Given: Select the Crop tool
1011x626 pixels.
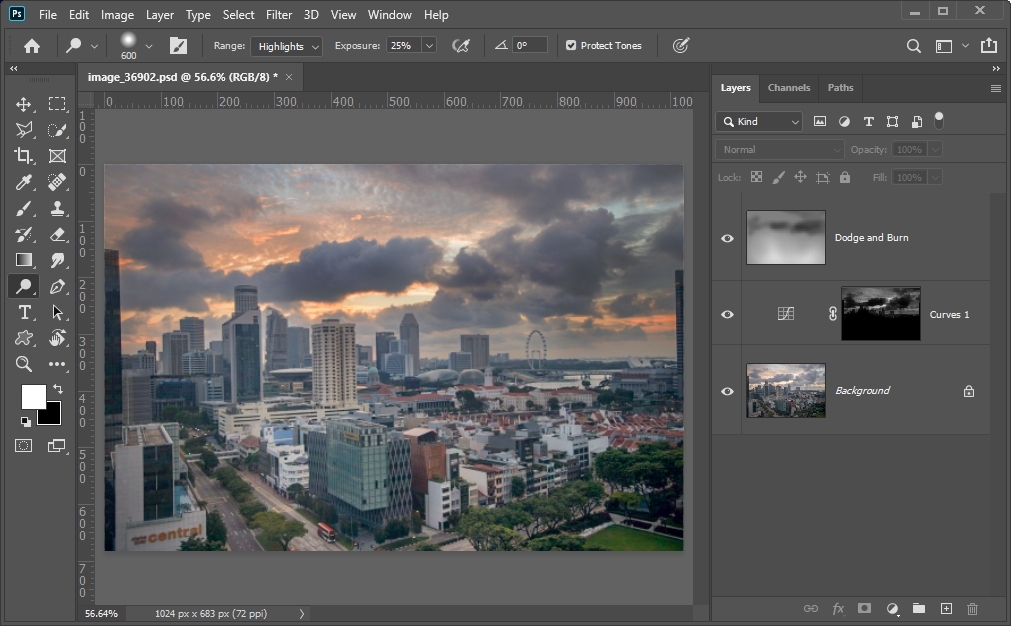Looking at the screenshot, I should [x=24, y=155].
